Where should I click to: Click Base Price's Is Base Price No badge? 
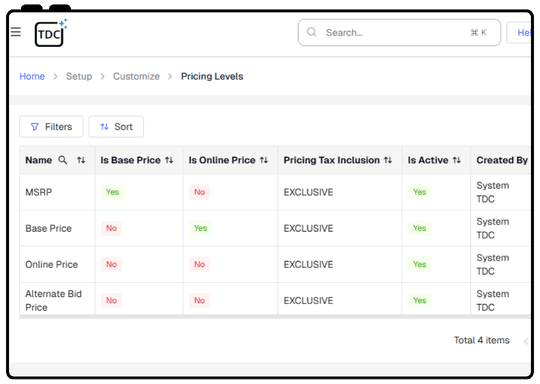coord(111,228)
